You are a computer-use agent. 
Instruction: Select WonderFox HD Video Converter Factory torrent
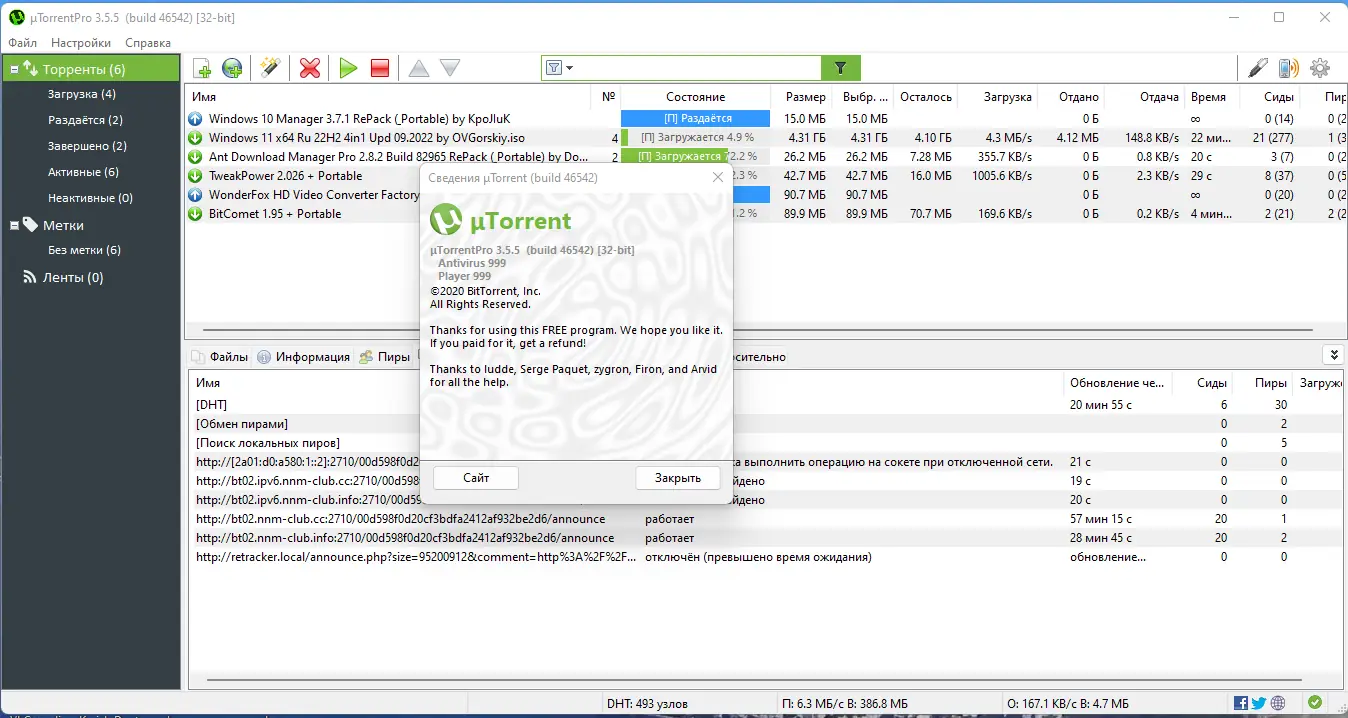click(314, 195)
